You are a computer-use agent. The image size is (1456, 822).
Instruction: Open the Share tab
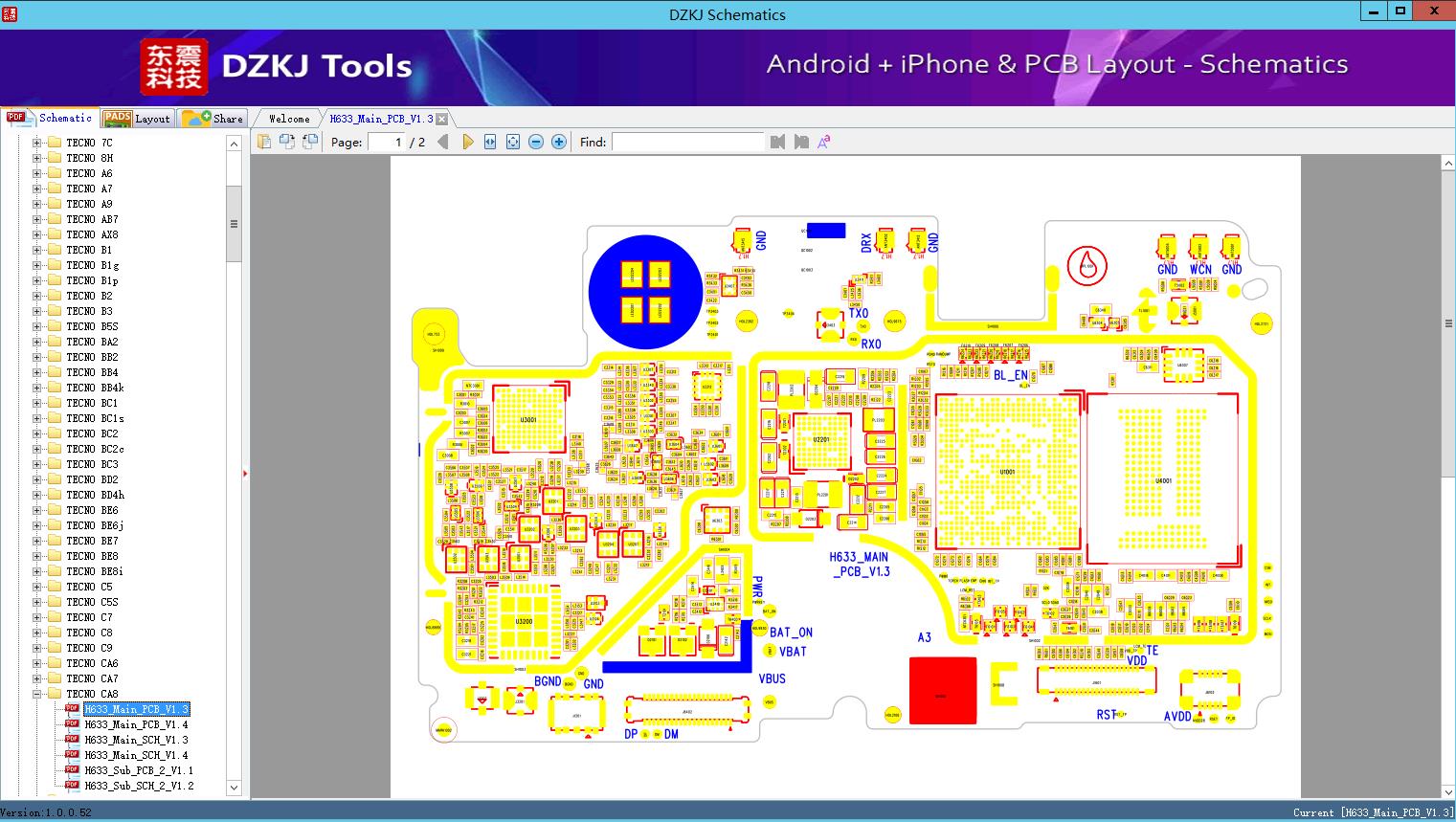213,118
